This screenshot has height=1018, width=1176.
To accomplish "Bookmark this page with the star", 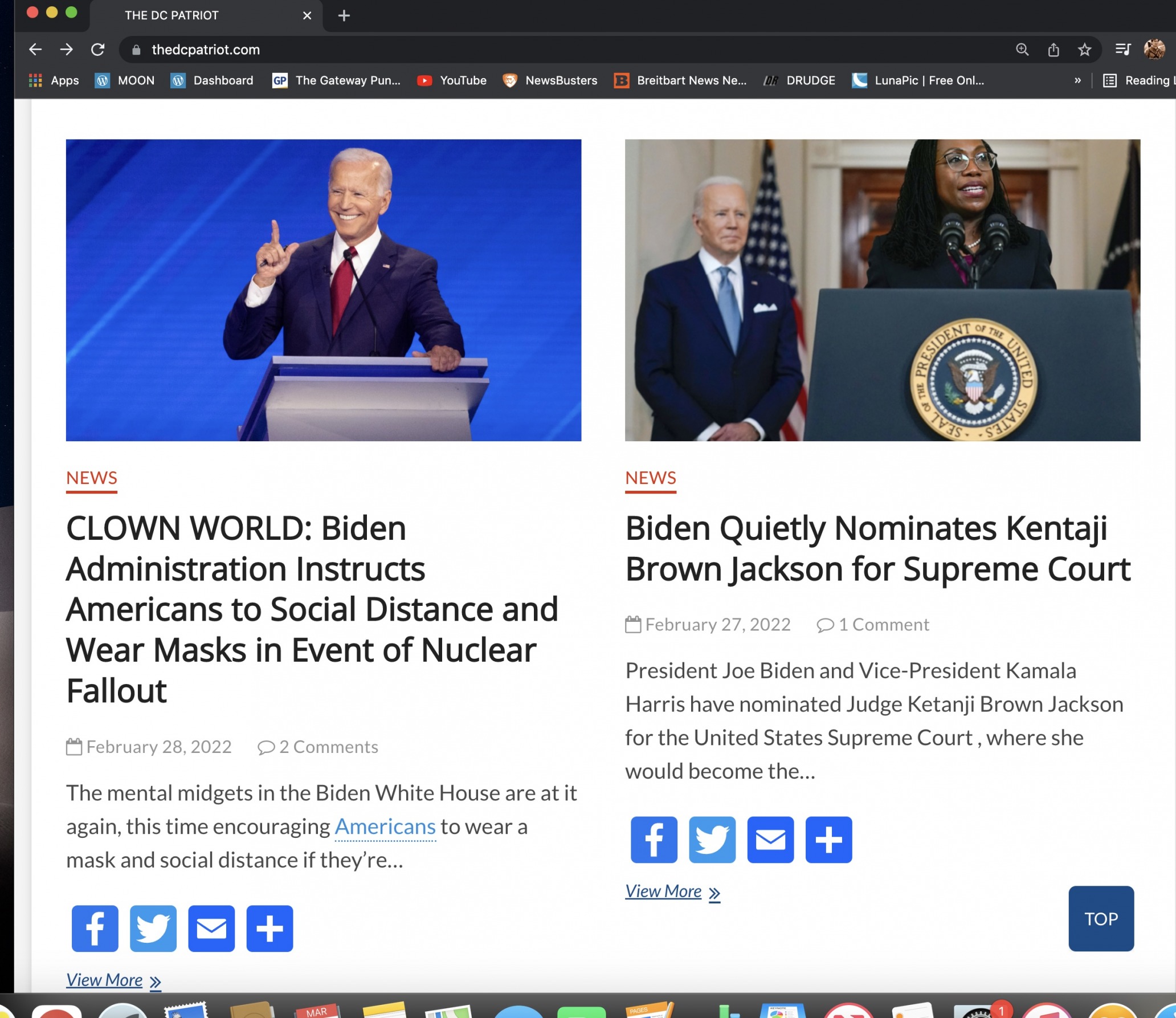I will (1084, 50).
